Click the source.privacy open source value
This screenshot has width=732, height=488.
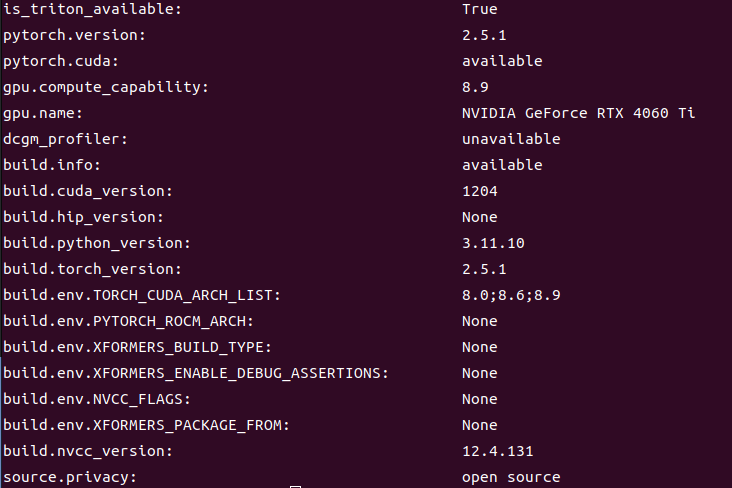(511, 478)
